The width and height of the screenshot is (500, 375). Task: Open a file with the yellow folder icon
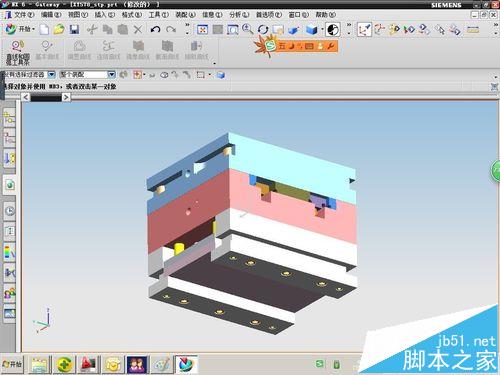[59, 29]
